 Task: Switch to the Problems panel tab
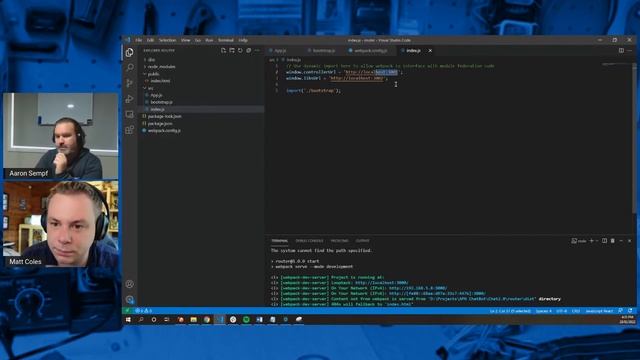(340, 241)
